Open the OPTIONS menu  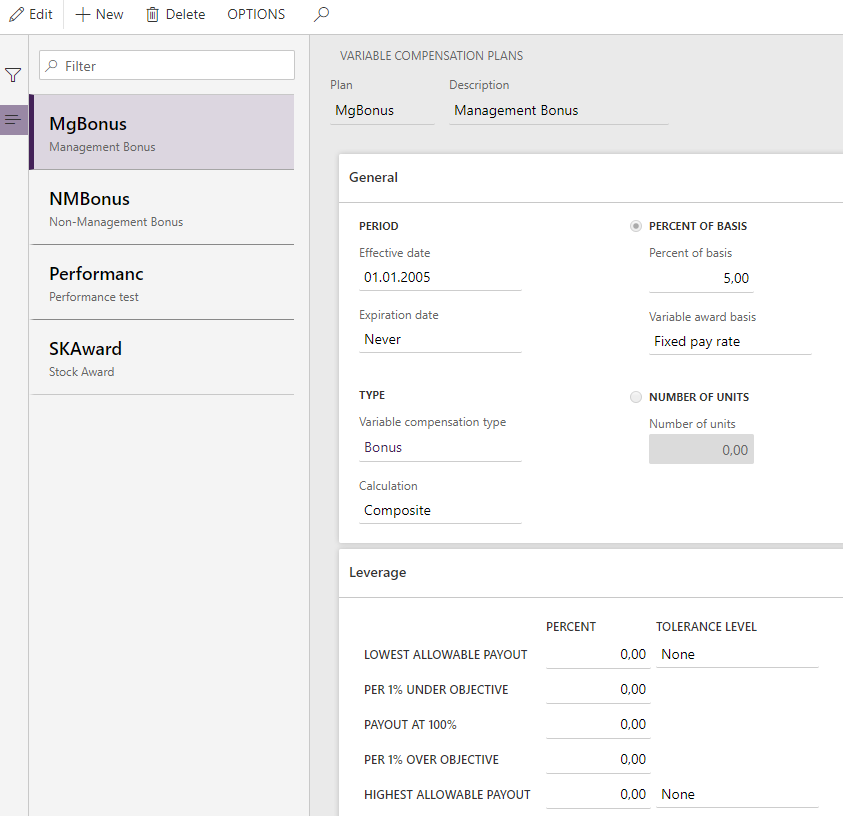coord(255,14)
